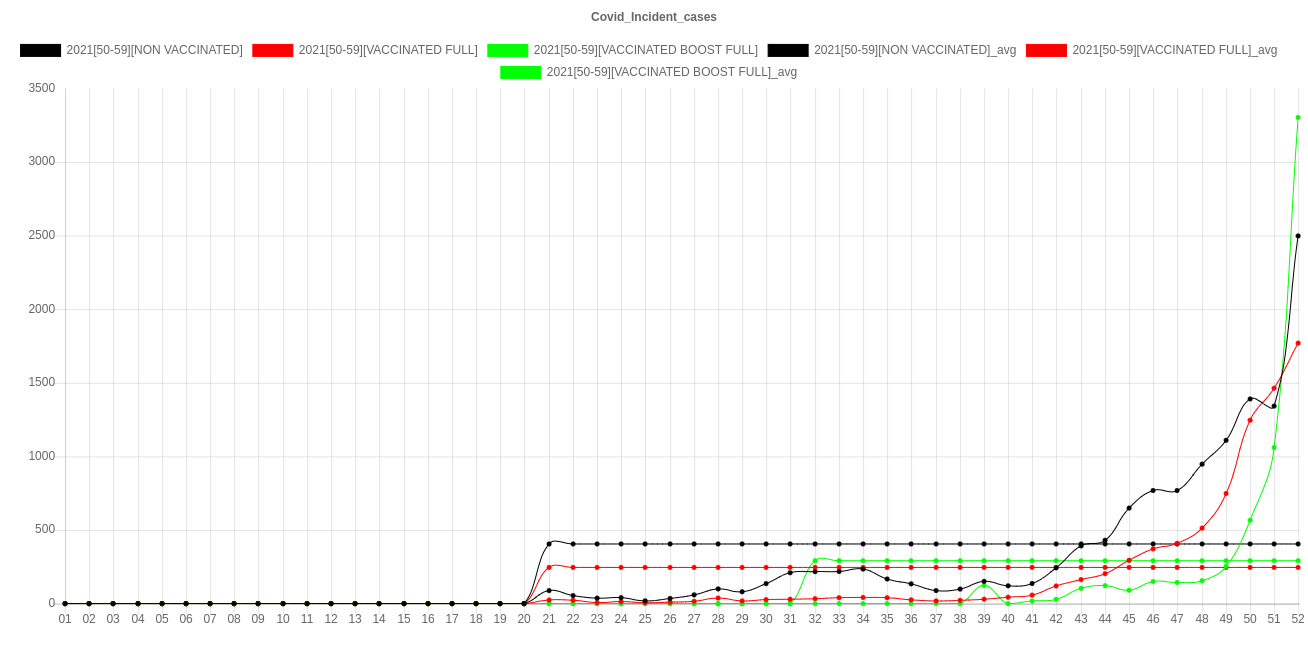This screenshot has height=654, width=1308.
Task: Click the rising green curve data point at week 50
Action: click(x=1250, y=520)
